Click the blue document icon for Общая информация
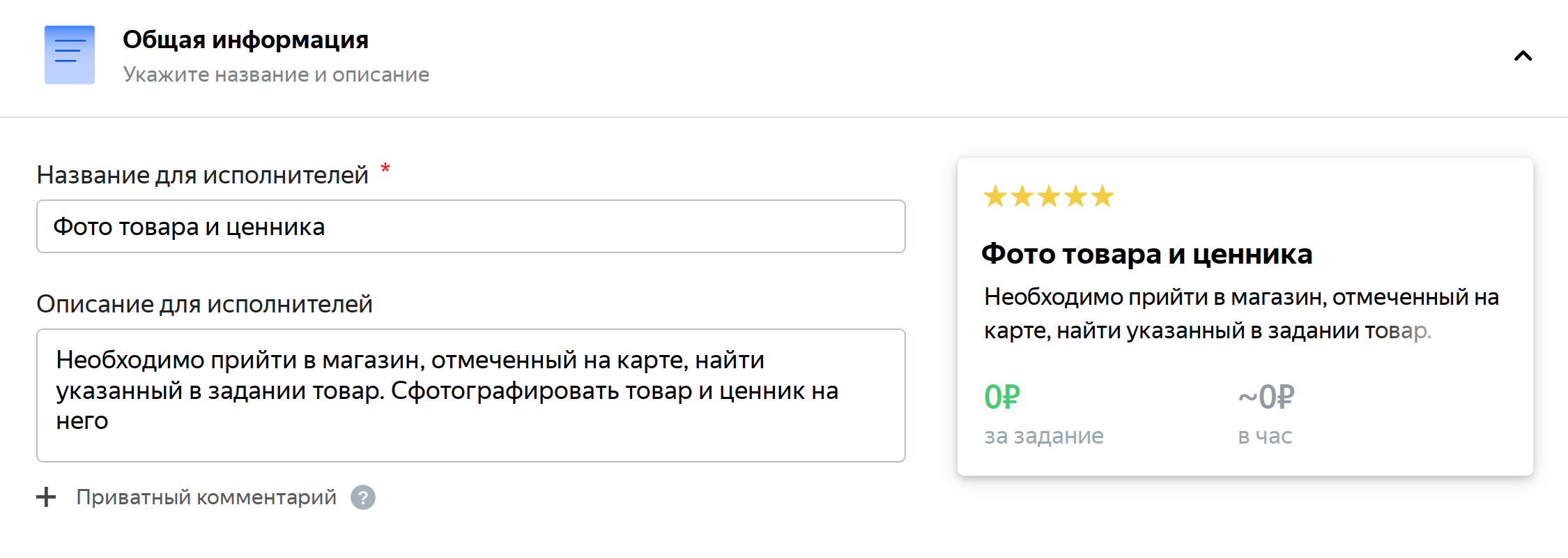 pyautogui.click(x=70, y=55)
